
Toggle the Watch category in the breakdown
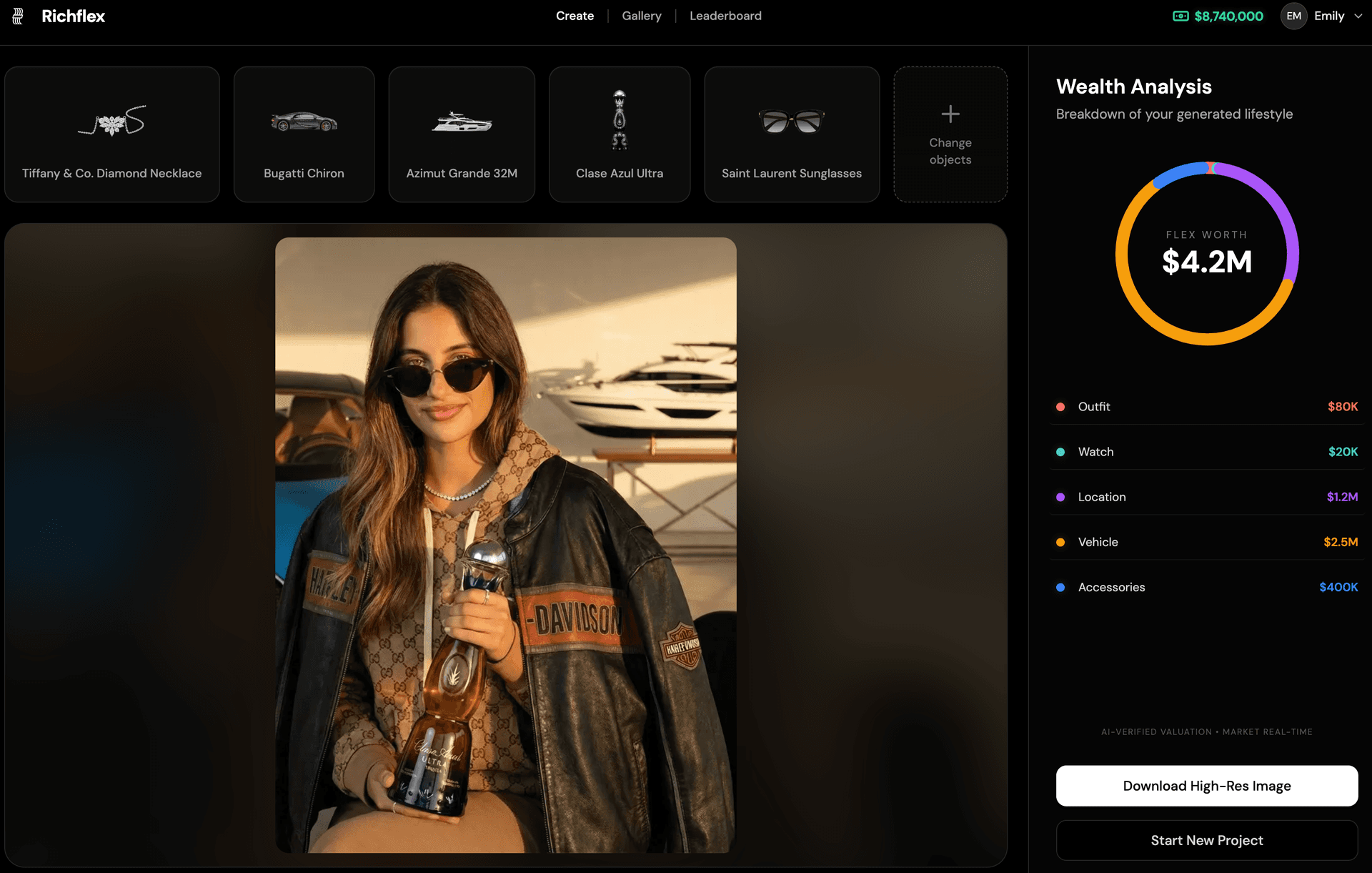pyautogui.click(x=1206, y=451)
